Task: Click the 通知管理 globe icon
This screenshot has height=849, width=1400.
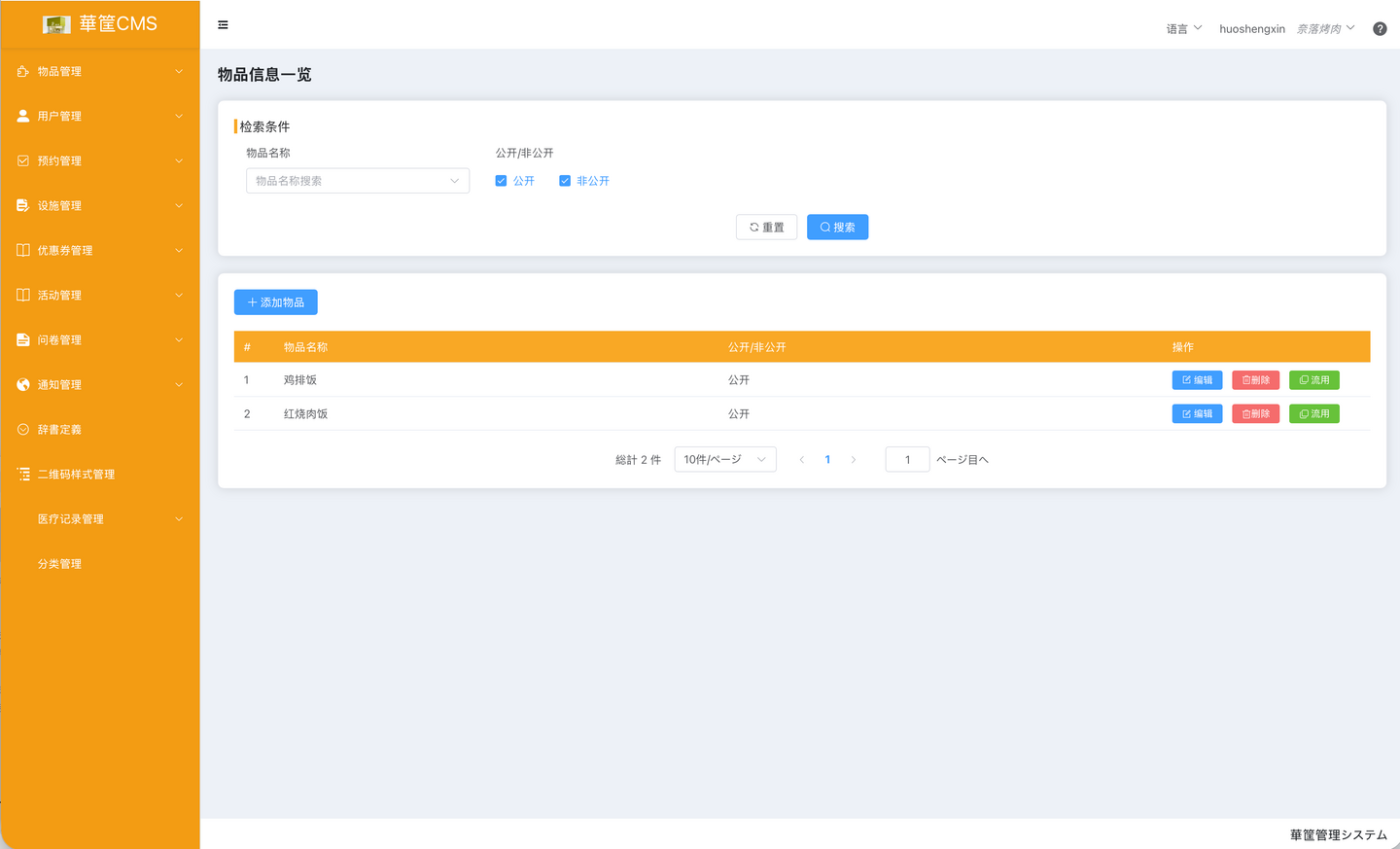Action: (23, 385)
